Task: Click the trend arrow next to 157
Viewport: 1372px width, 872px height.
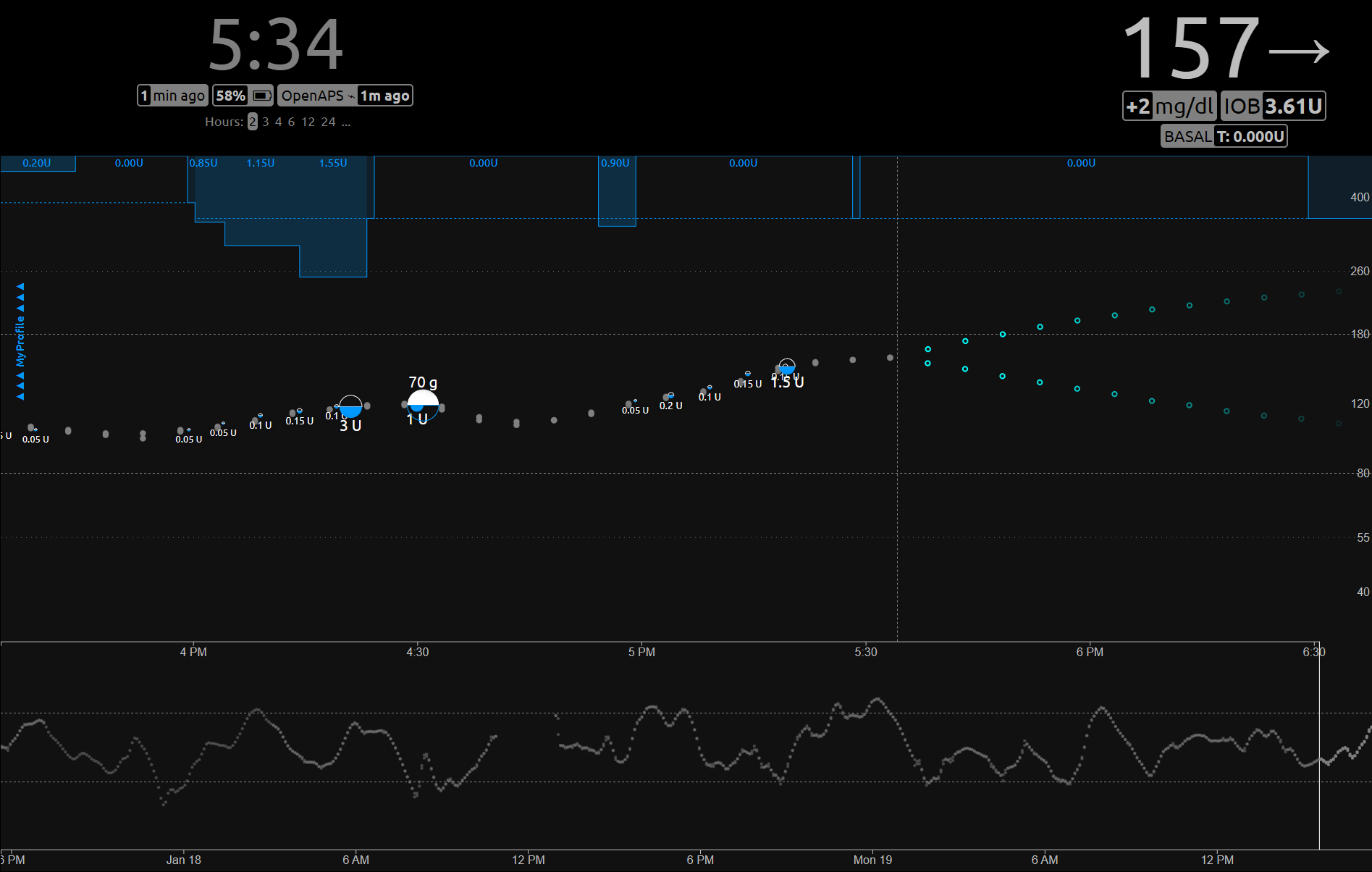Action: point(1299,51)
